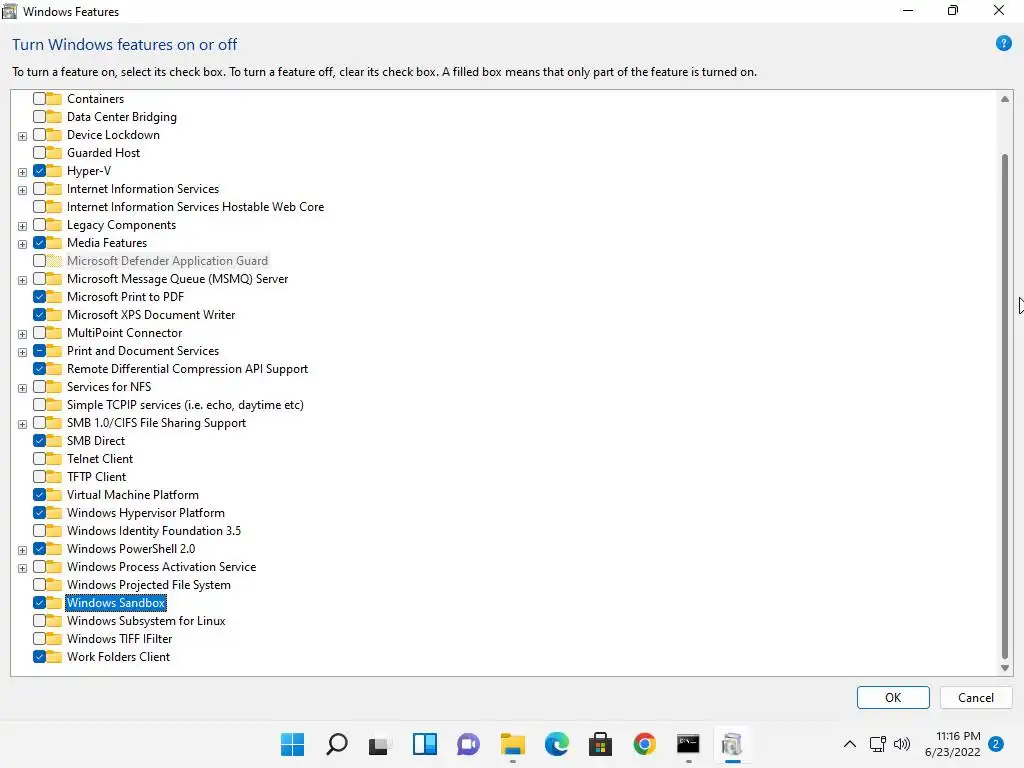This screenshot has height=768, width=1024.
Task: Show hidden system tray icons
Action: [x=850, y=744]
